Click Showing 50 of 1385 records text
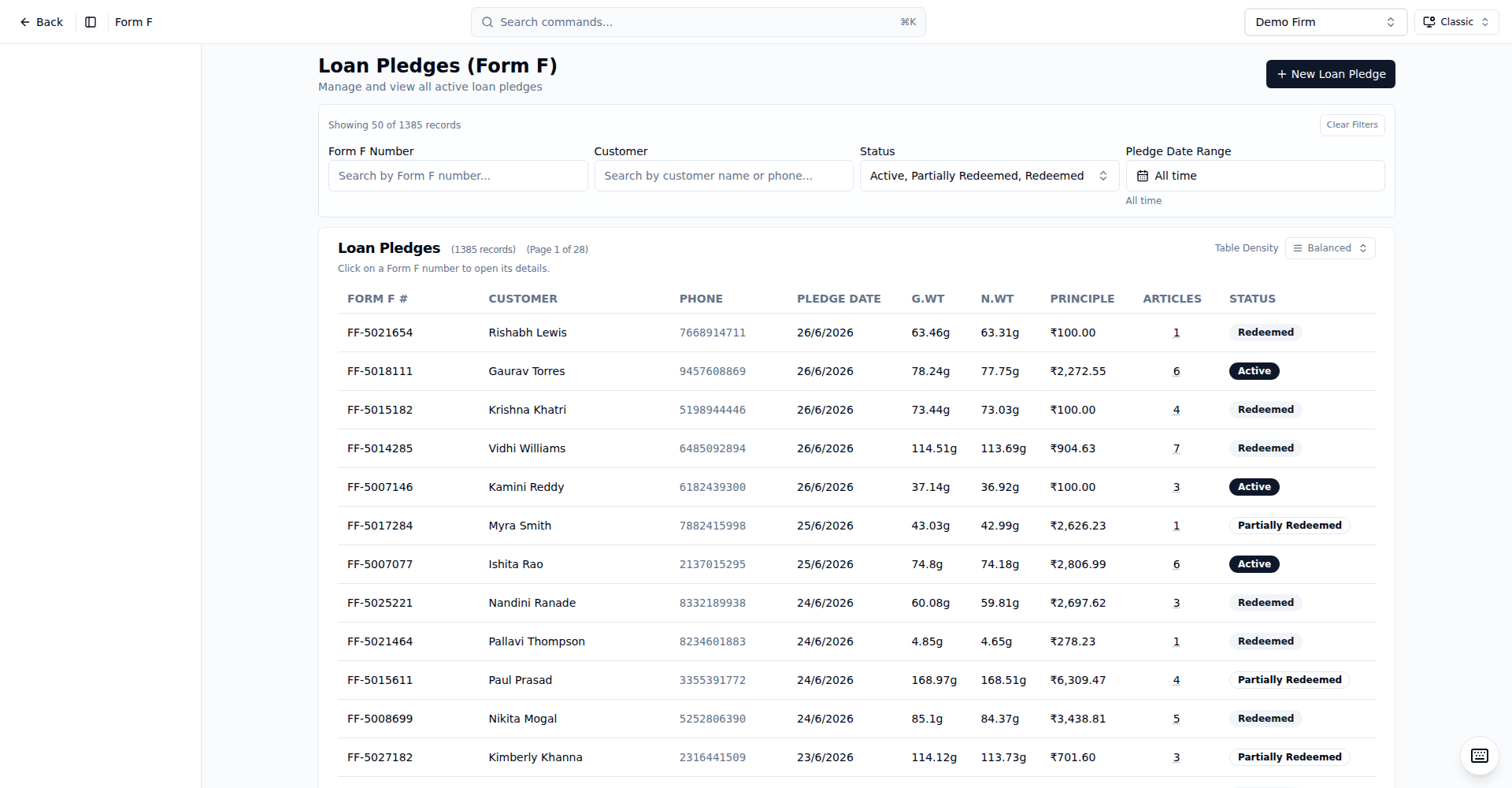 395,125
